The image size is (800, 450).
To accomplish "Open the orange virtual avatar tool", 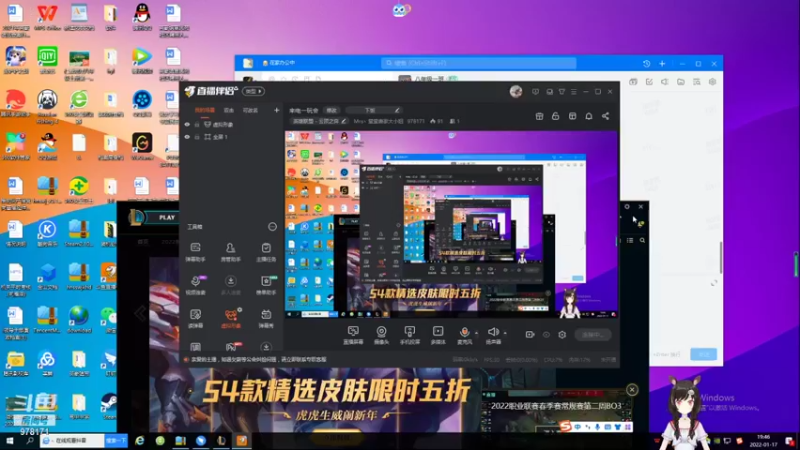I will (x=231, y=318).
